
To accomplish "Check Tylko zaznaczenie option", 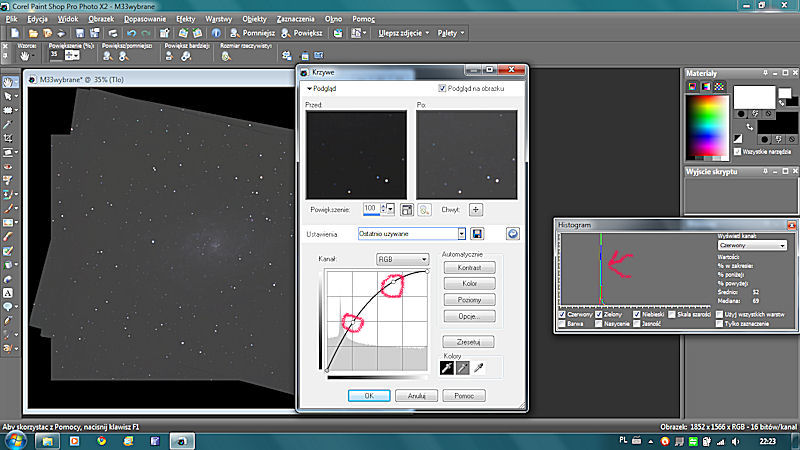I will [x=719, y=323].
